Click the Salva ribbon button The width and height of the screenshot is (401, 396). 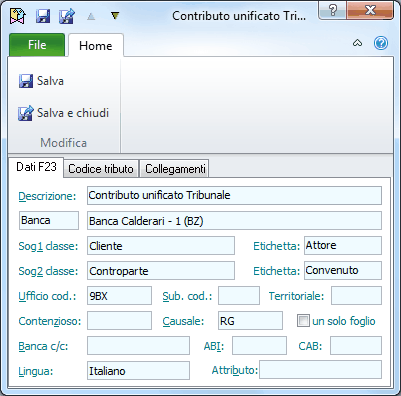coord(41,81)
